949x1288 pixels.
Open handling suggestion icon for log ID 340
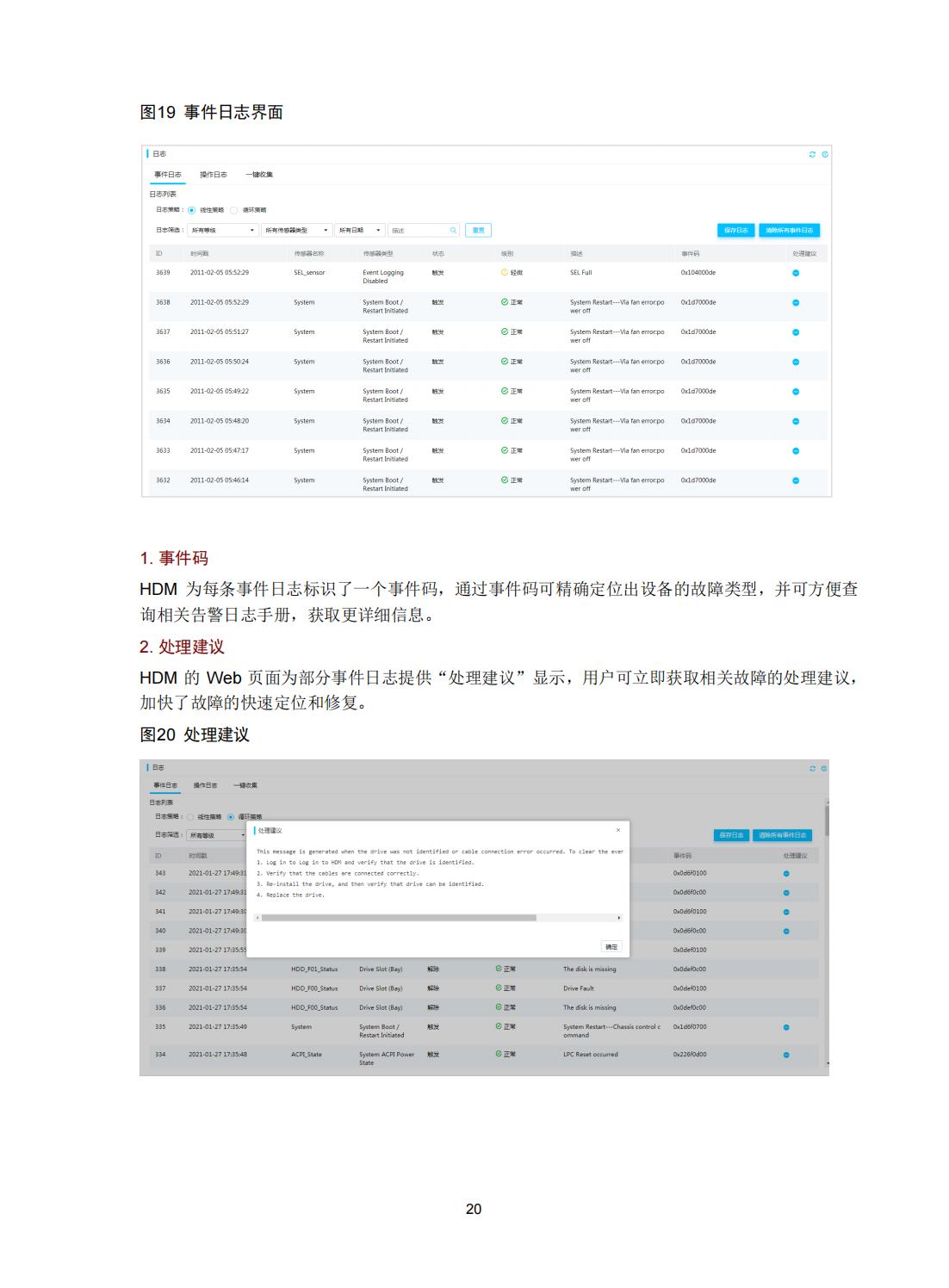click(786, 931)
